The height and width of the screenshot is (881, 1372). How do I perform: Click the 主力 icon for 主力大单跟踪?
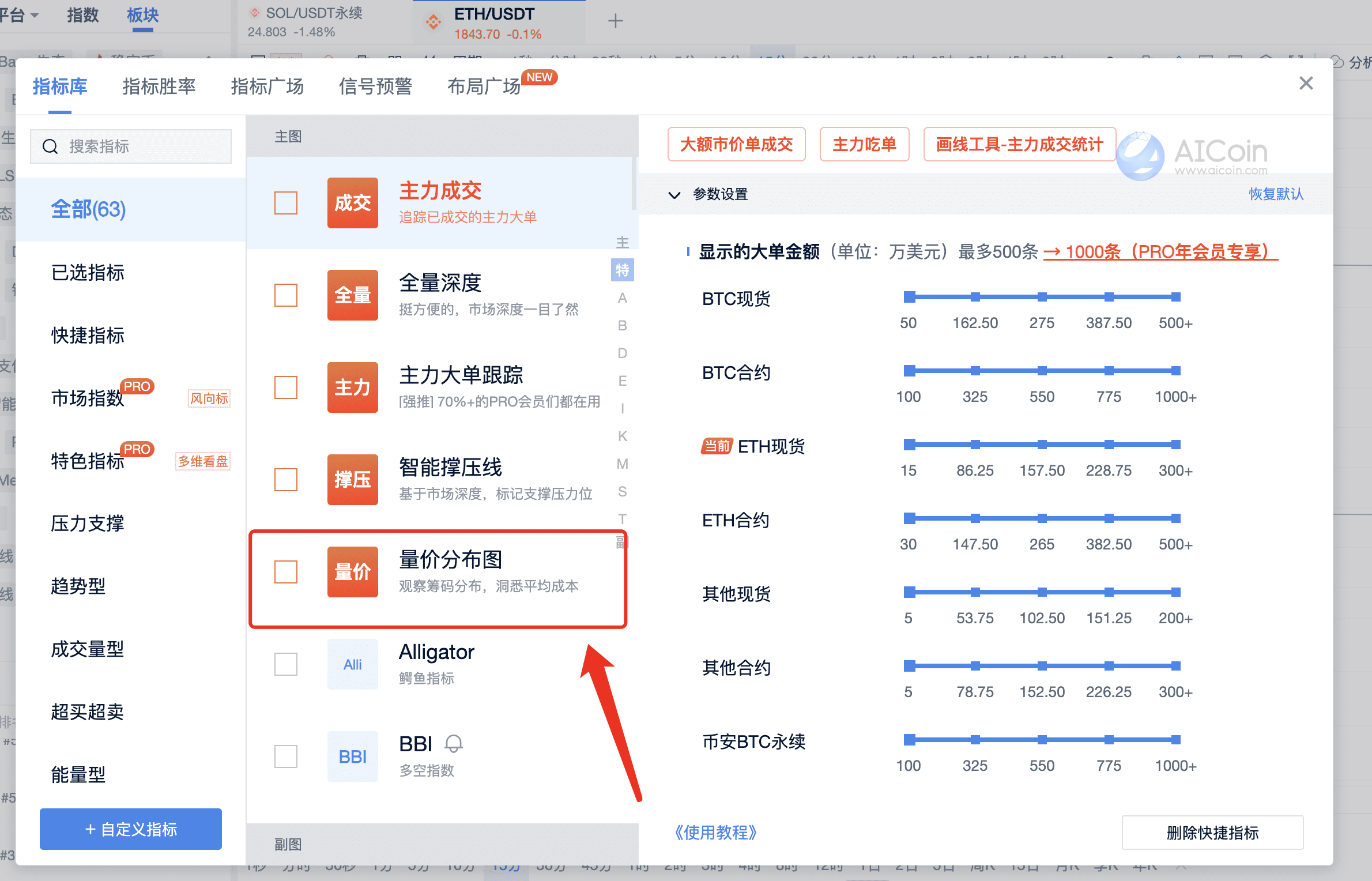[352, 387]
